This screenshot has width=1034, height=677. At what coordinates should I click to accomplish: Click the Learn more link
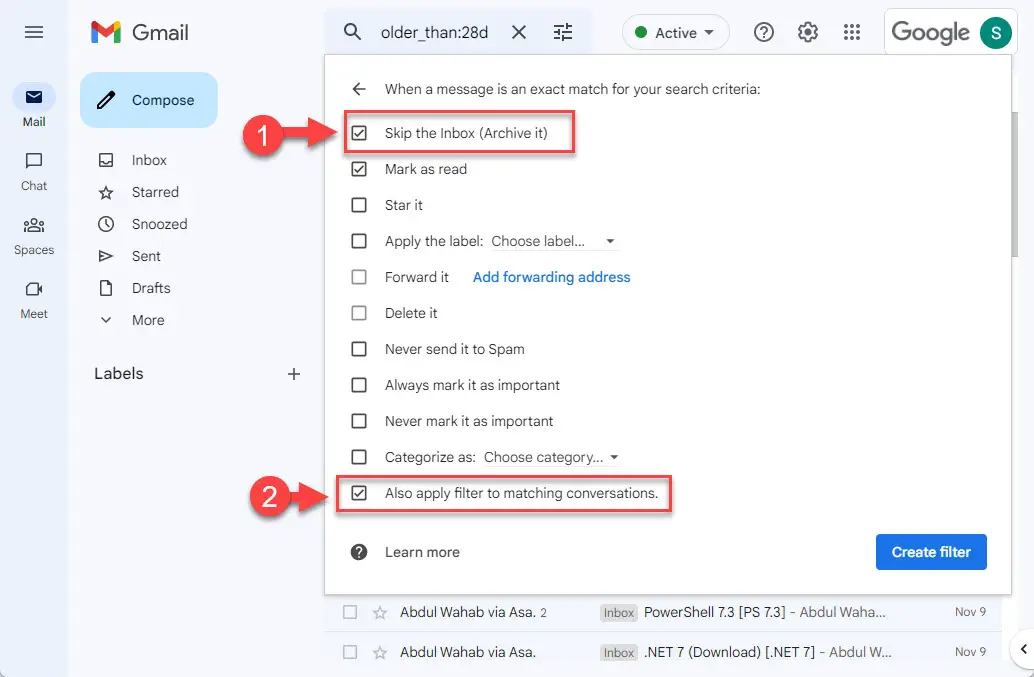click(422, 552)
